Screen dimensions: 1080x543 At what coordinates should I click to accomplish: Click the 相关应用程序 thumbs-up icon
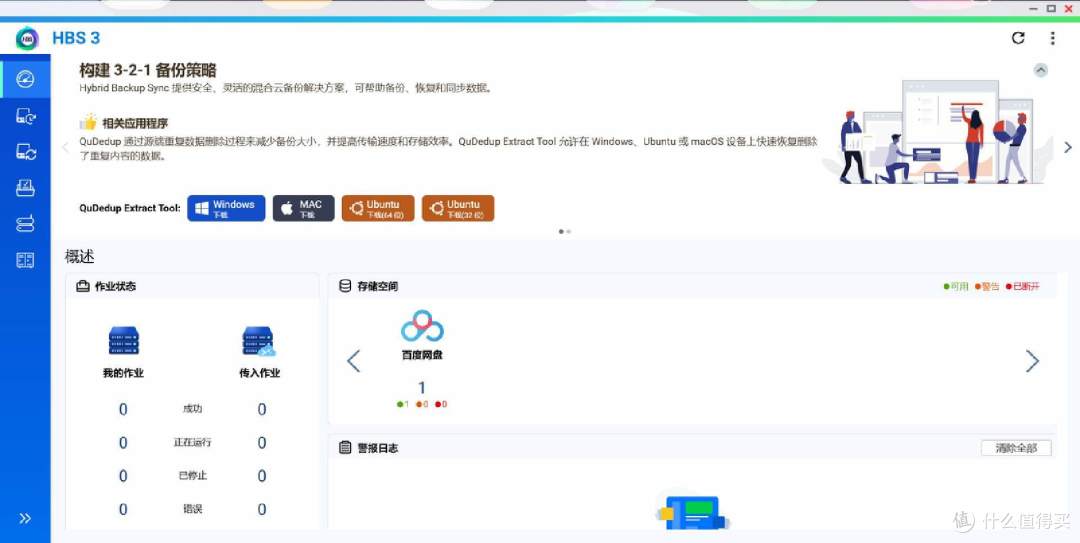[x=88, y=123]
